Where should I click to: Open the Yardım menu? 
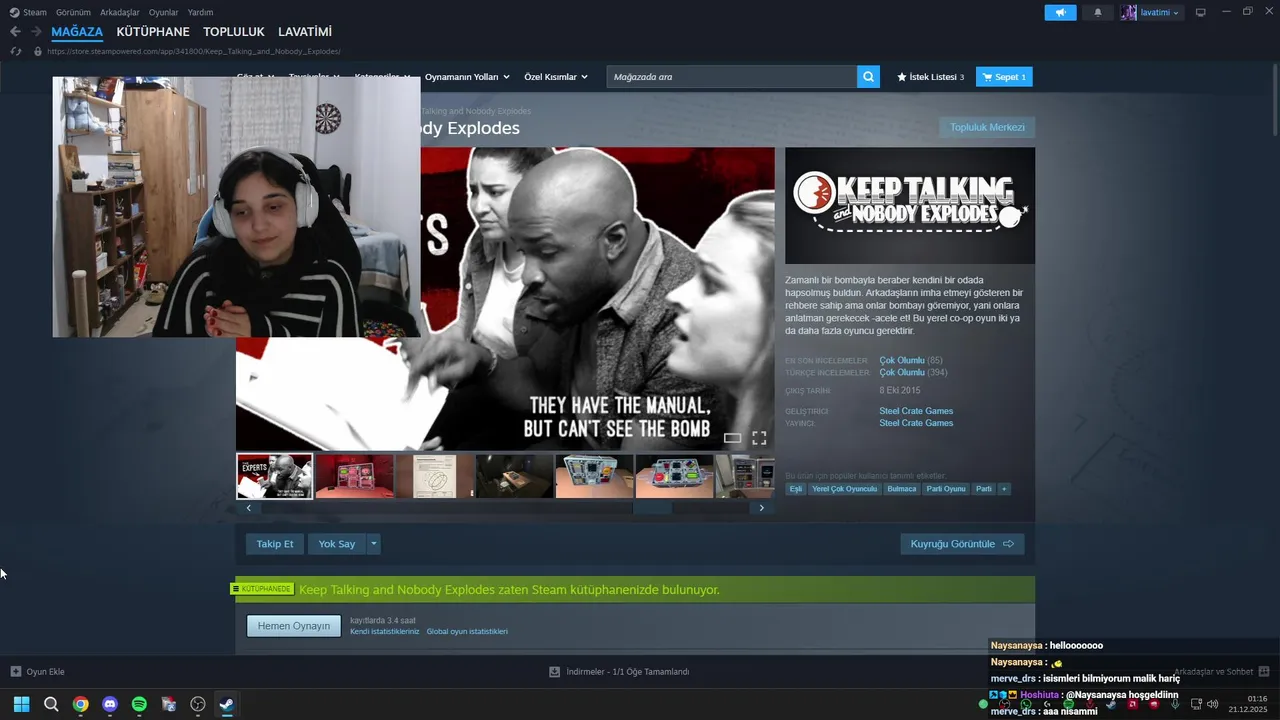tap(200, 12)
